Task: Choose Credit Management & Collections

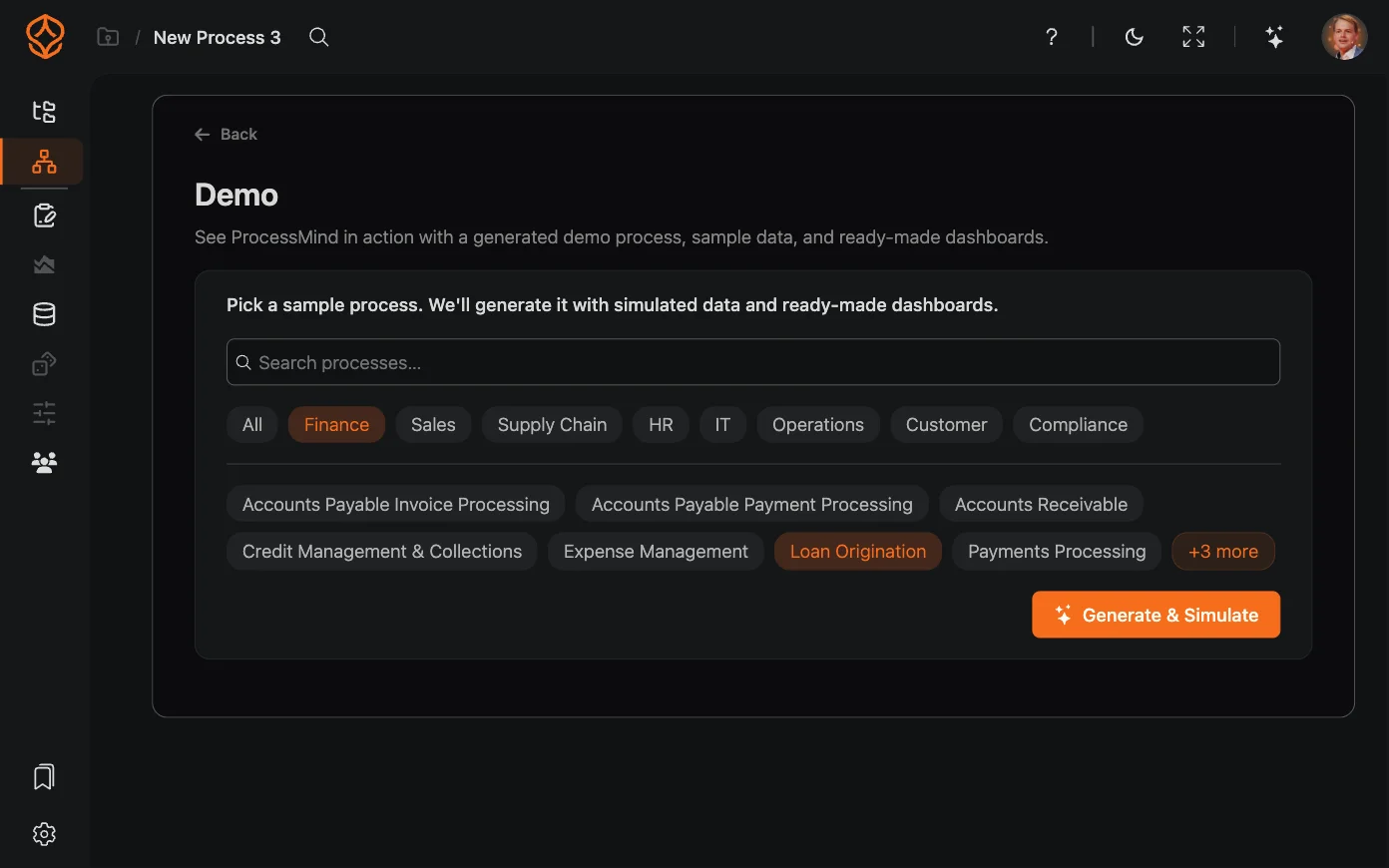Action: [382, 552]
